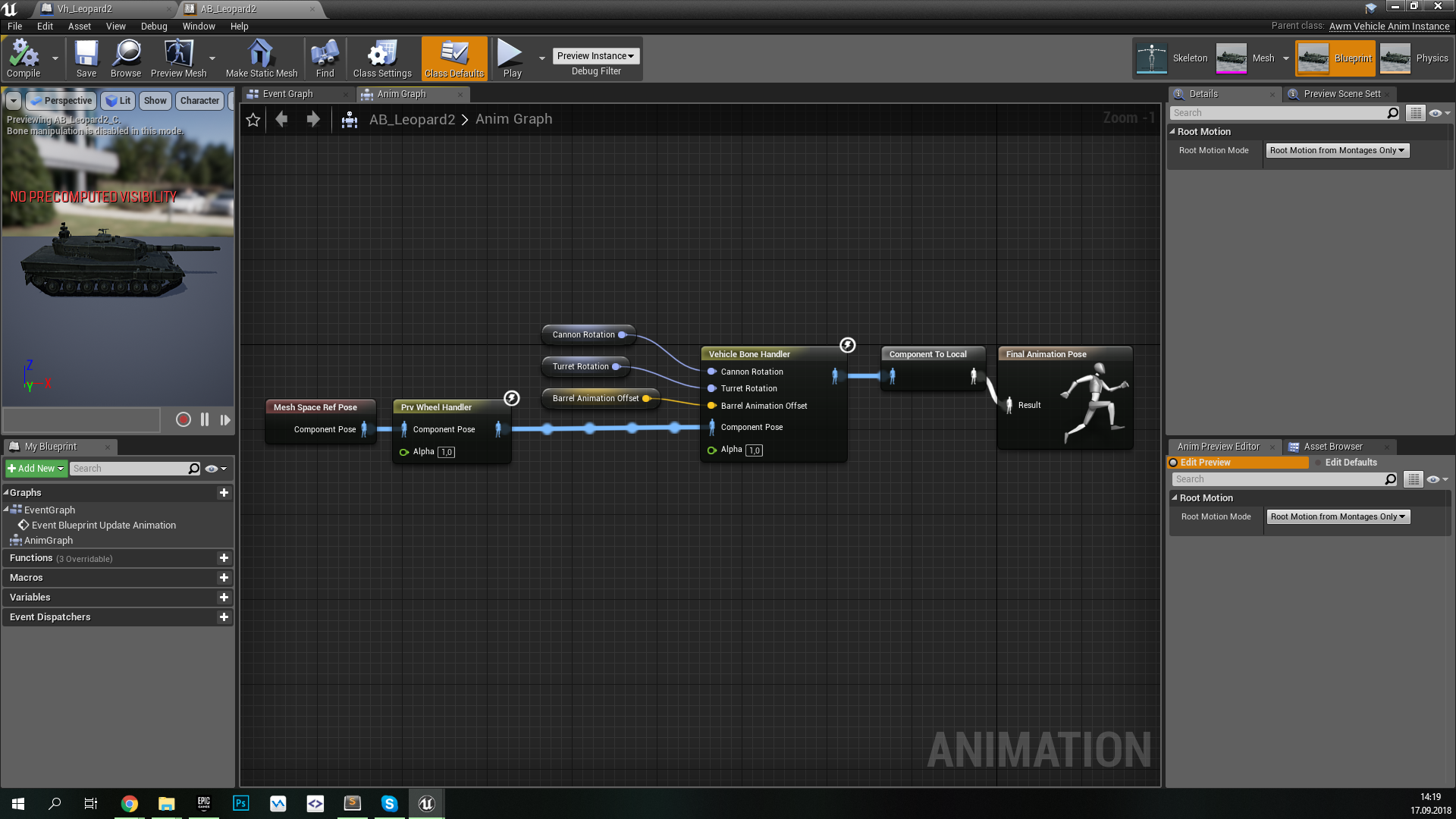The width and height of the screenshot is (1456, 819).
Task: Navigate forward in graph history
Action: coord(312,119)
